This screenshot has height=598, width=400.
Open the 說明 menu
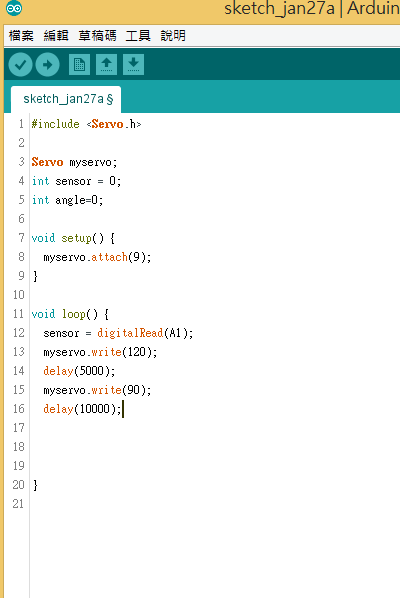coord(173,36)
